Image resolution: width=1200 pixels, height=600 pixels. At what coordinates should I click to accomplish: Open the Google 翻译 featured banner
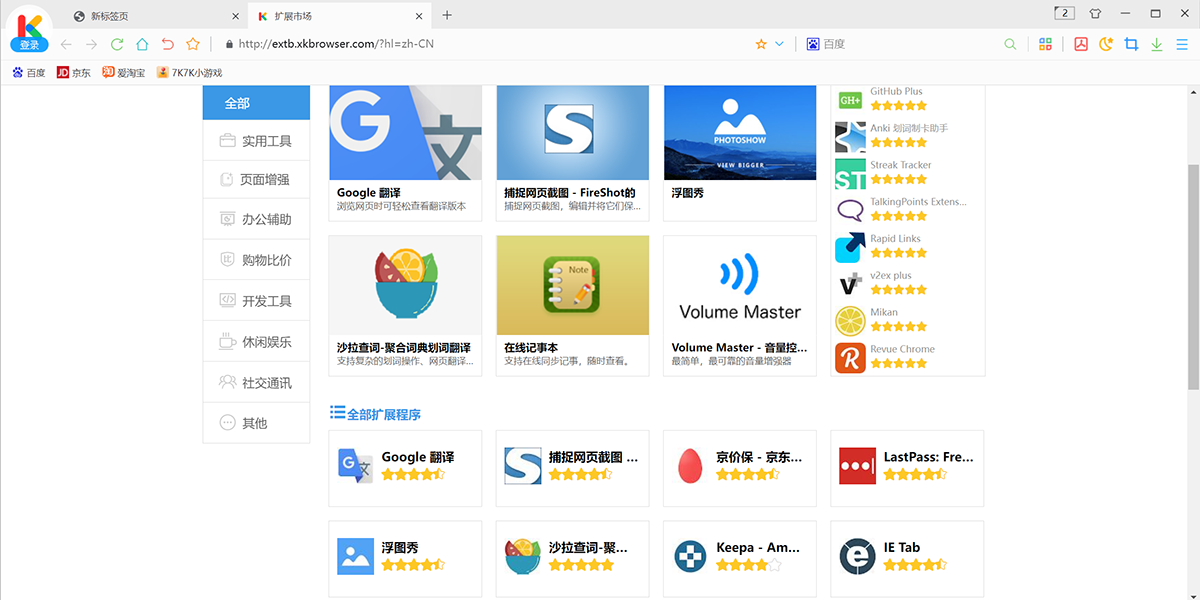(x=405, y=133)
